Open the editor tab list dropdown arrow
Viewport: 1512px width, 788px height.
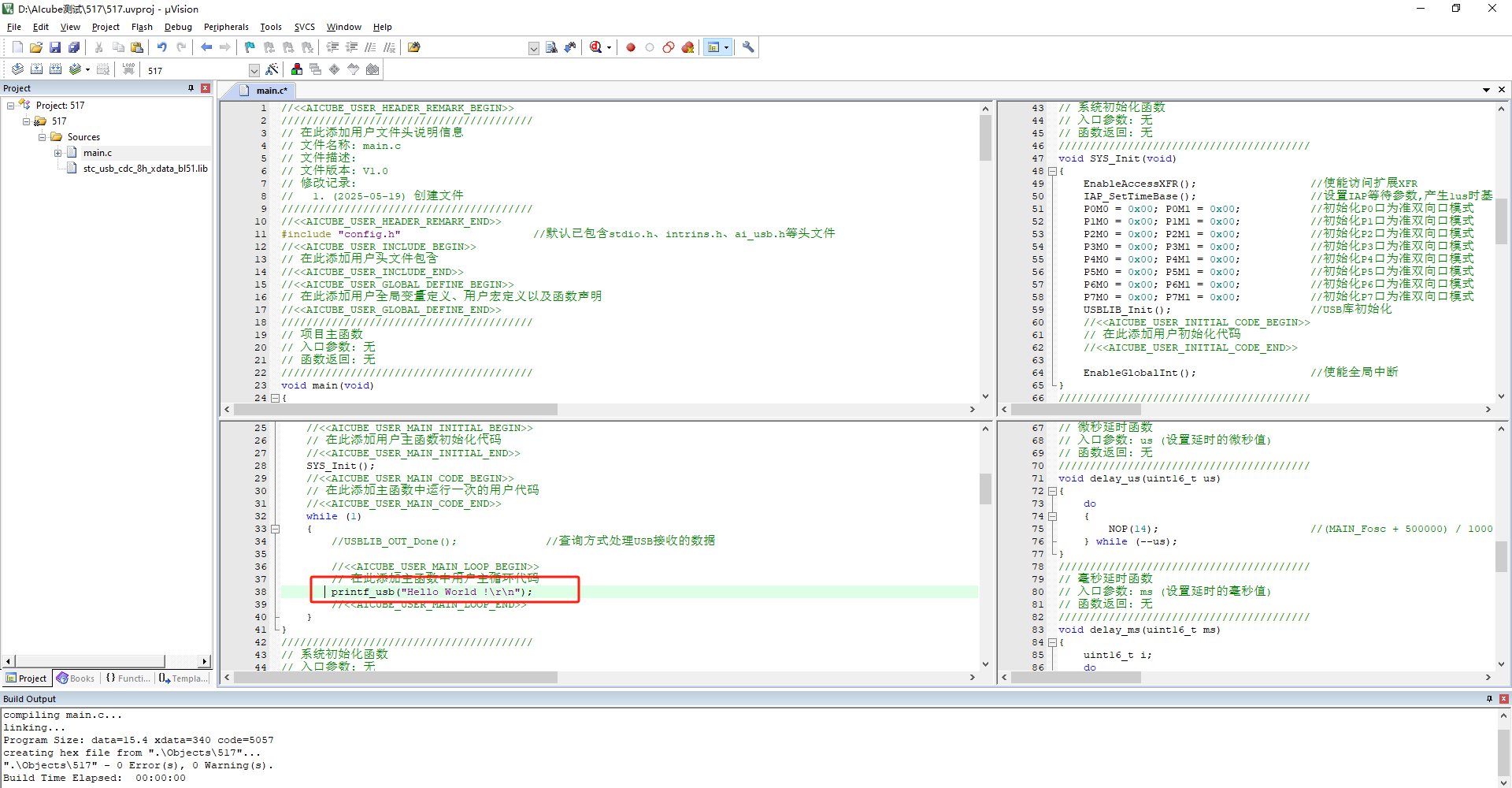point(1486,90)
